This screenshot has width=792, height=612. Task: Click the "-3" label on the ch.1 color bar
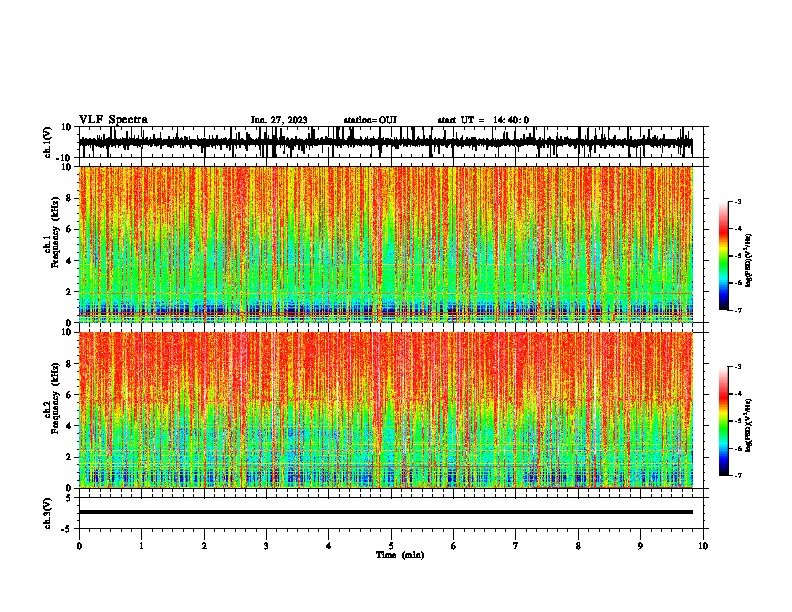coord(738,201)
